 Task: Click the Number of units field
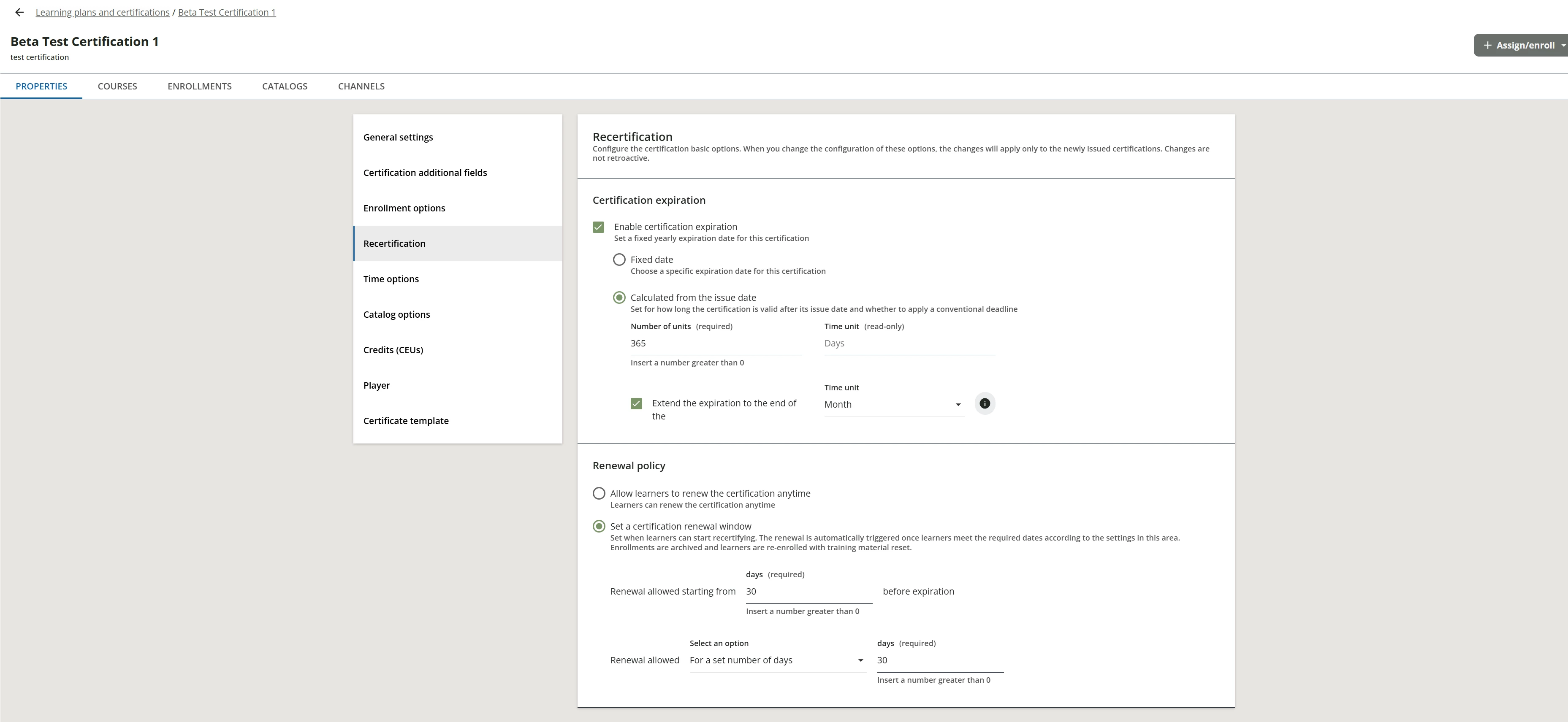tap(716, 343)
